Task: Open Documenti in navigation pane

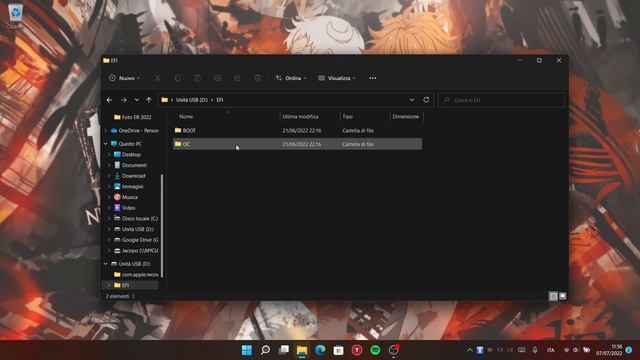Action: (130, 165)
